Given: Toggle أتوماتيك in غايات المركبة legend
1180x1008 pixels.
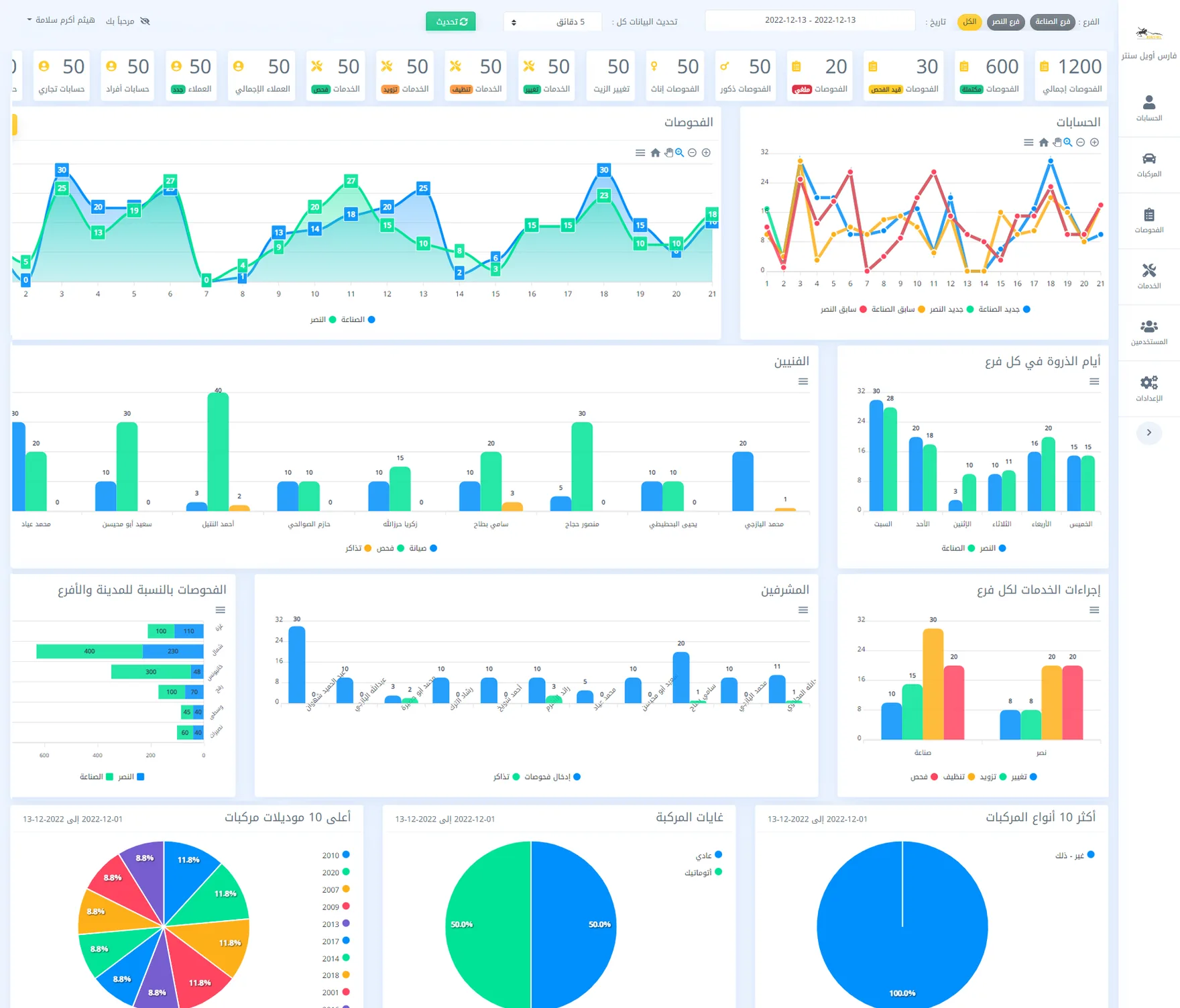Looking at the screenshot, I should 703,873.
